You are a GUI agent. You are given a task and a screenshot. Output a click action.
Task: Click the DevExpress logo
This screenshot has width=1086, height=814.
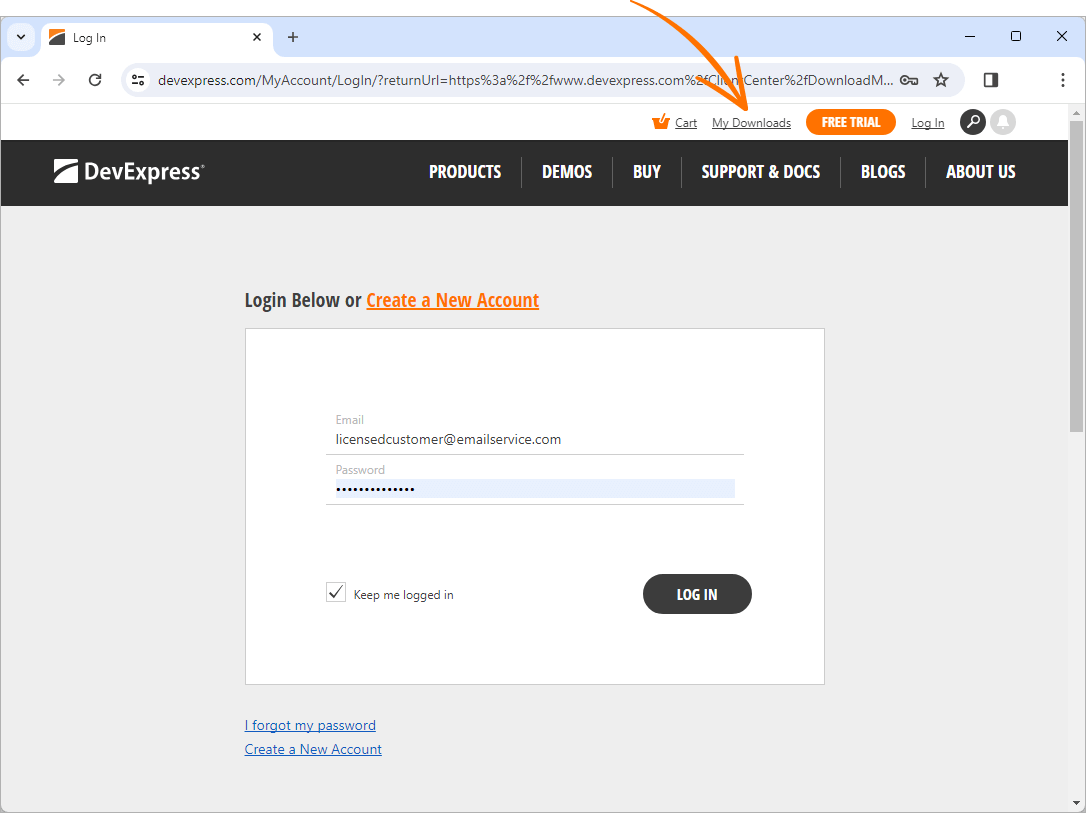128,172
